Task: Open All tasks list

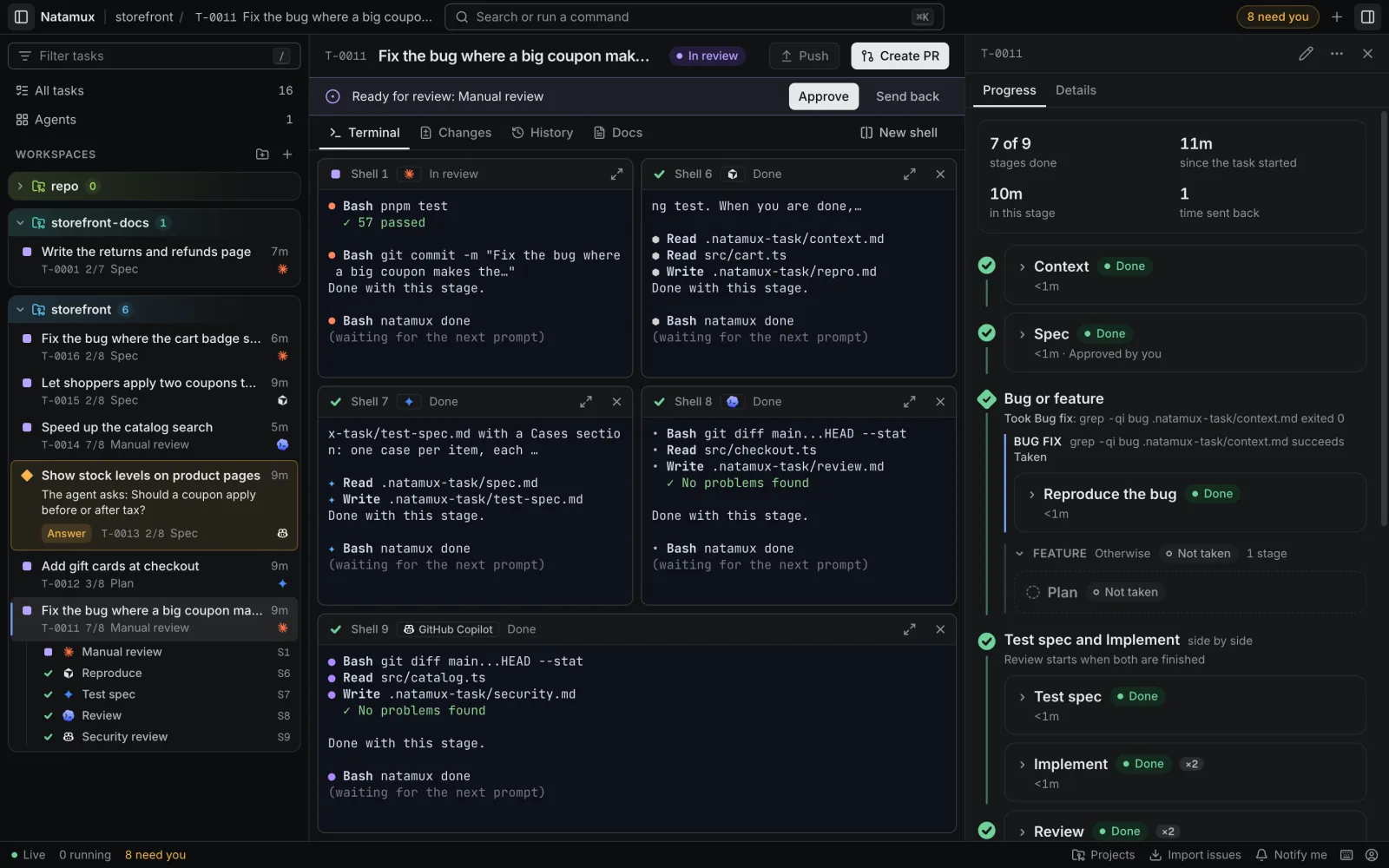Action: [155, 90]
